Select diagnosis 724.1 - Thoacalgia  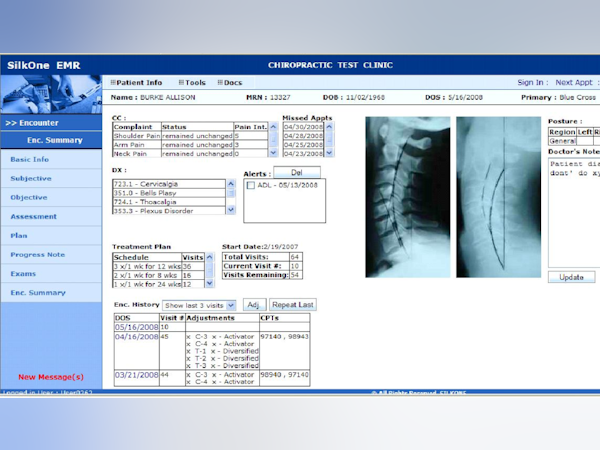(169, 202)
